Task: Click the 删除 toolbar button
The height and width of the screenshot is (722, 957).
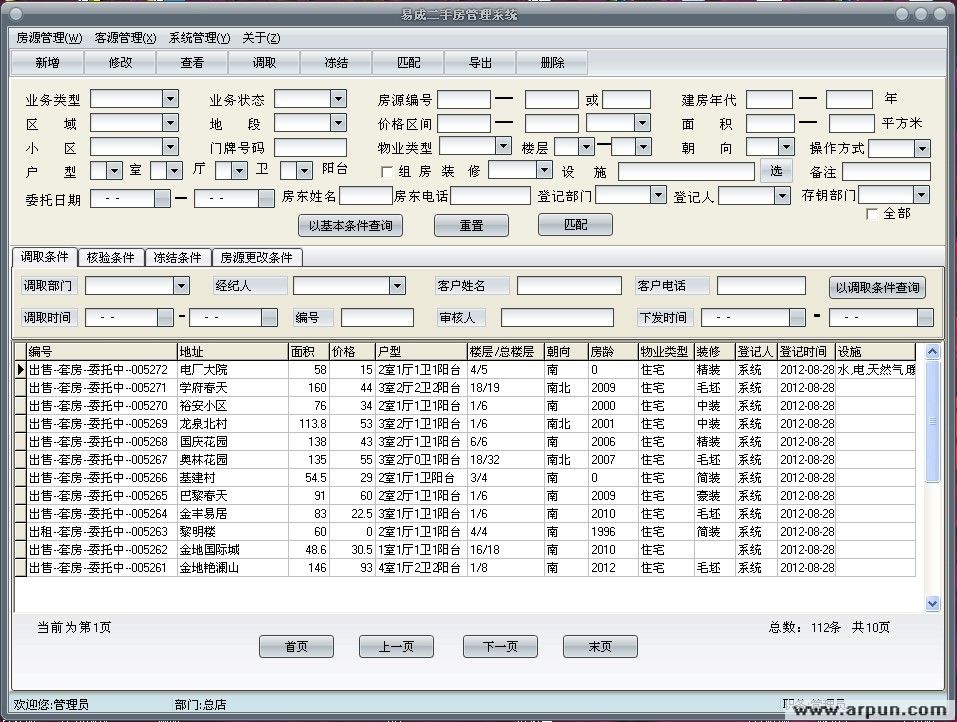Action: click(x=552, y=63)
